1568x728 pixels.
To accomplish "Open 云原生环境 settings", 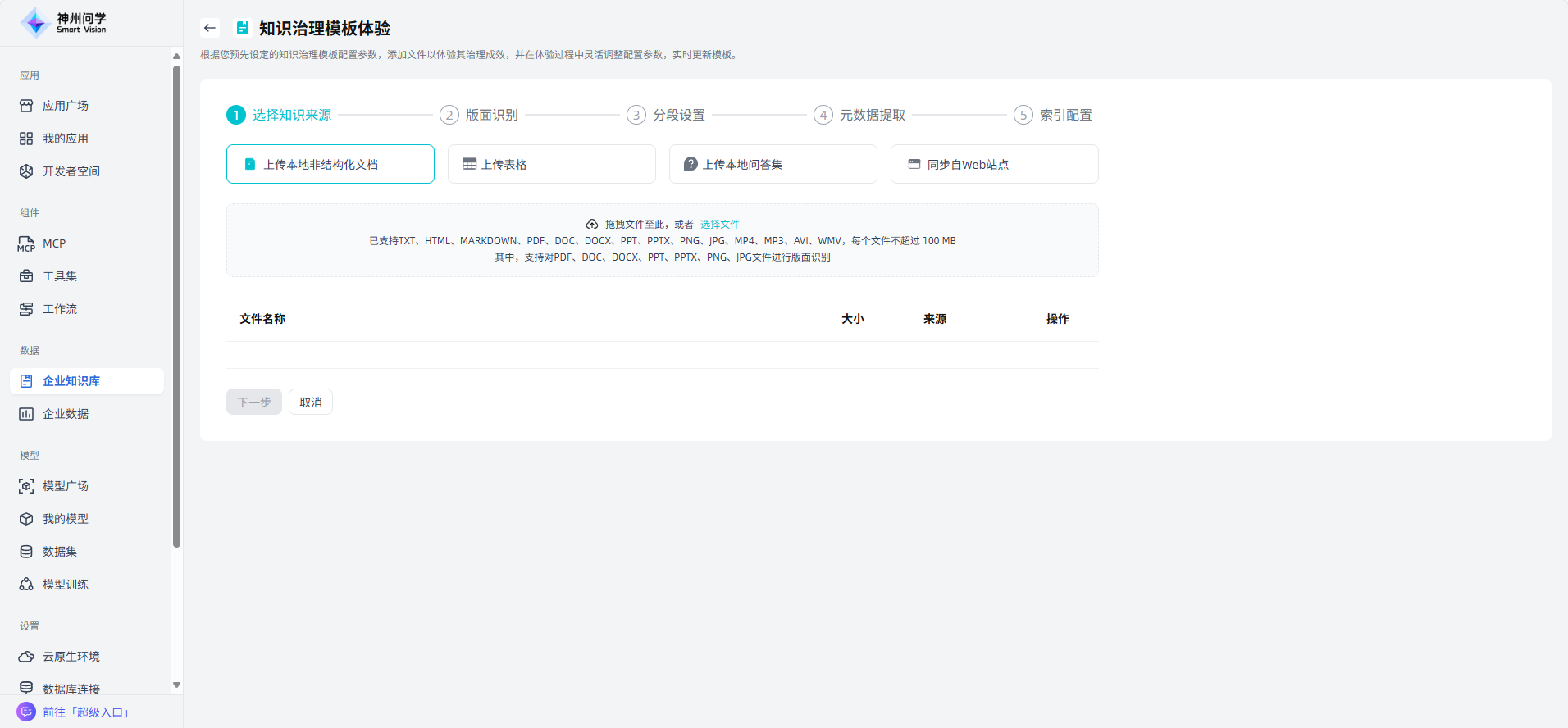I will coord(71,657).
